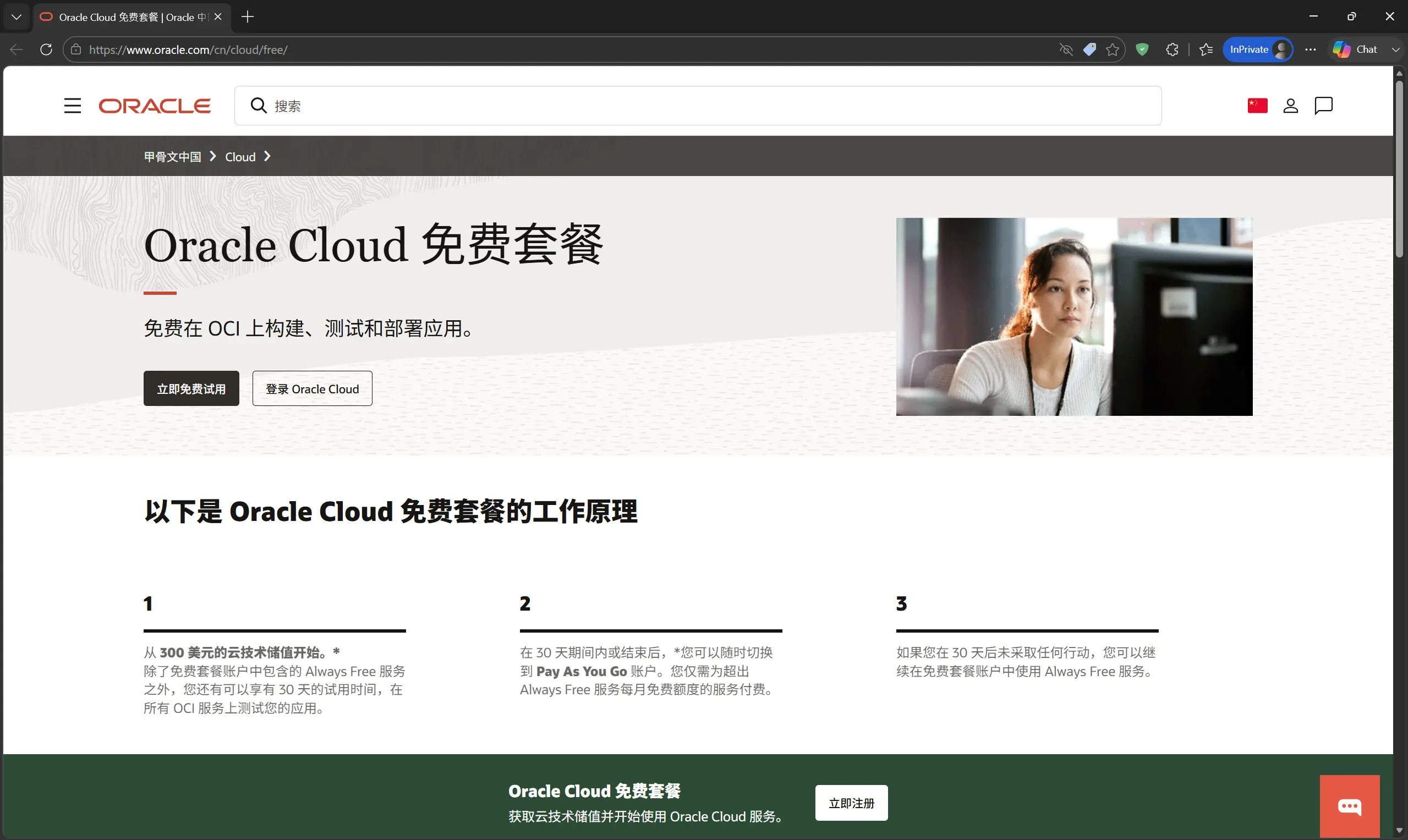Go back with browser back arrow
This screenshot has height=840, width=1408.
point(17,50)
